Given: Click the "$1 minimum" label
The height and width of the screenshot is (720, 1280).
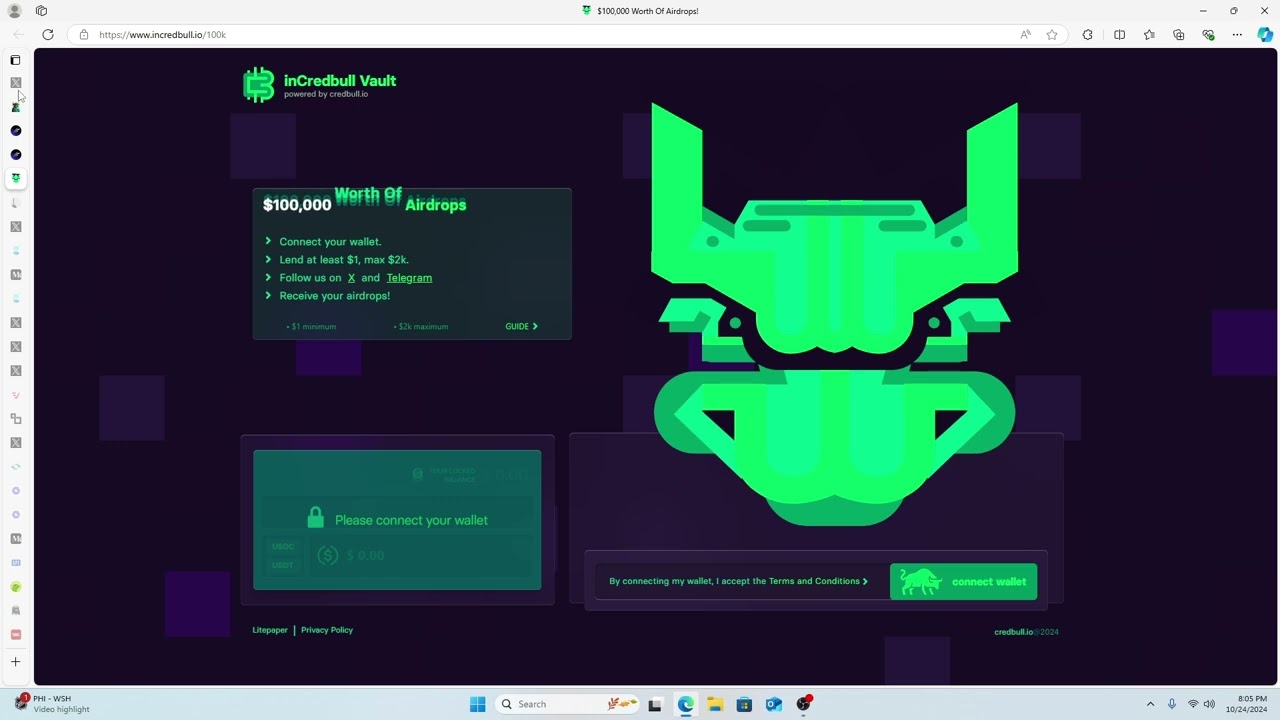Looking at the screenshot, I should click(312, 326).
